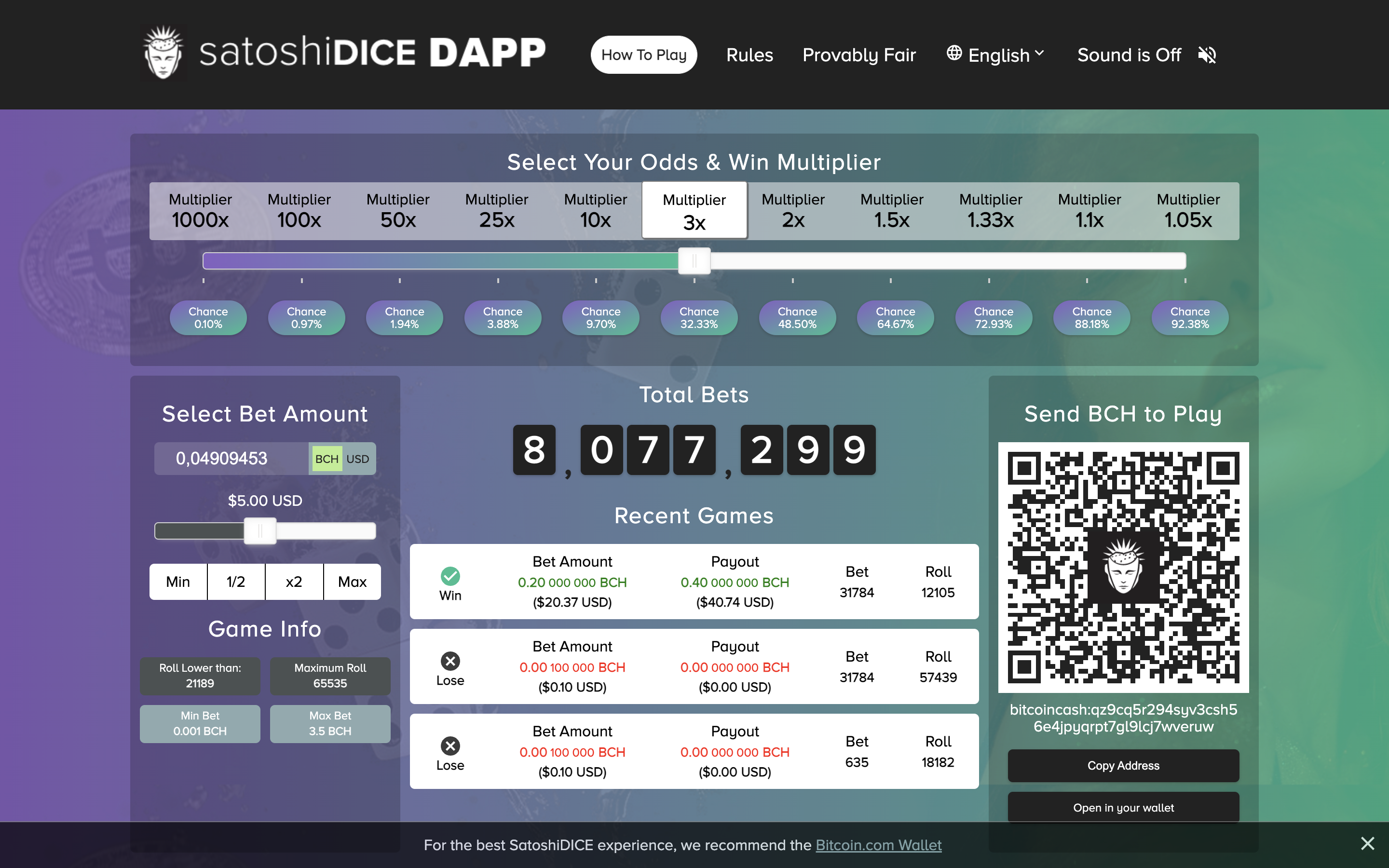Click the green Win checkmark icon
1389x868 pixels.
(x=450, y=576)
